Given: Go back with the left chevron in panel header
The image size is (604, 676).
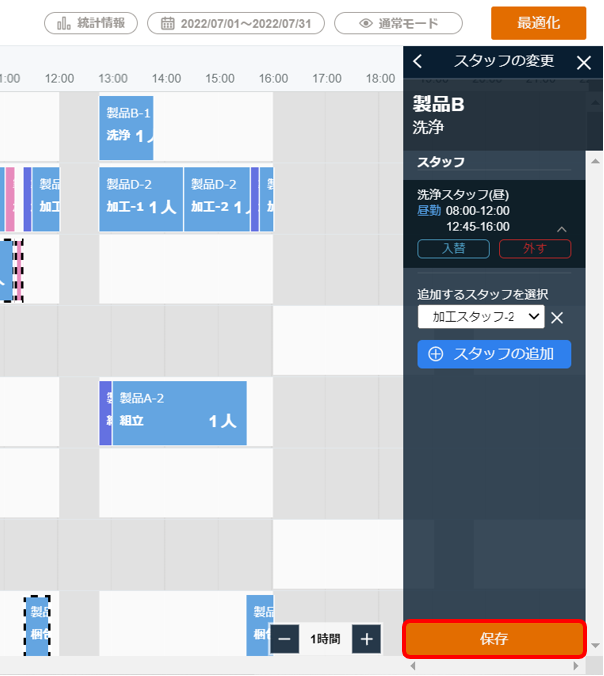Looking at the screenshot, I should click(417, 62).
